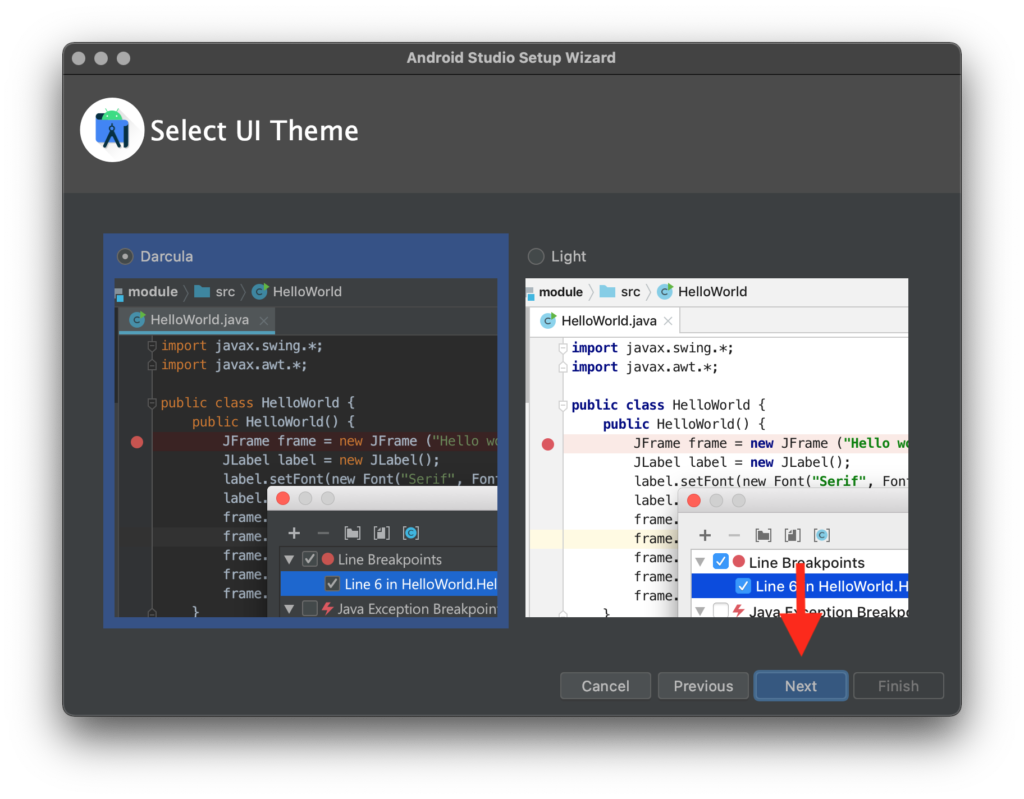
Task: Click the lightning exception icon in Light preview
Action: pos(738,611)
